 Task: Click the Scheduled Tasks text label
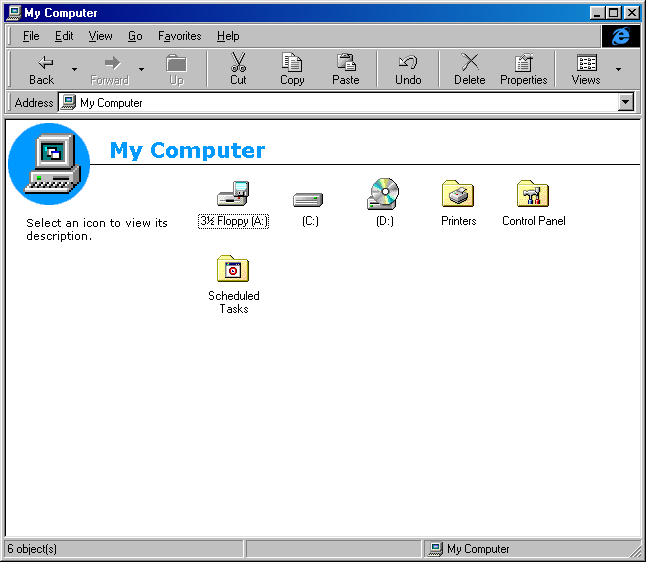pyautogui.click(x=234, y=302)
